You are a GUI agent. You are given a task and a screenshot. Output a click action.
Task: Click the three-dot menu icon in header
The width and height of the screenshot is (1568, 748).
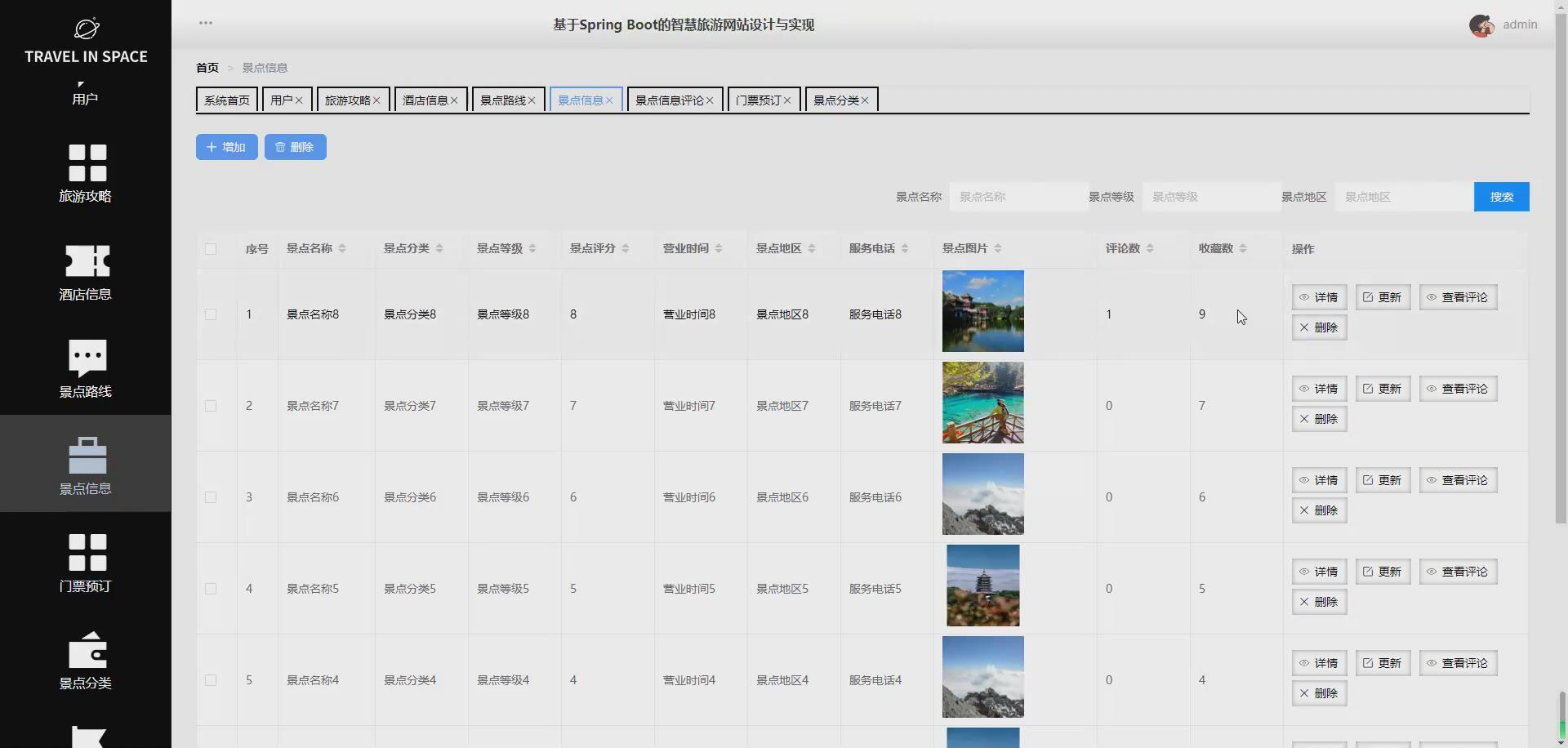point(206,23)
